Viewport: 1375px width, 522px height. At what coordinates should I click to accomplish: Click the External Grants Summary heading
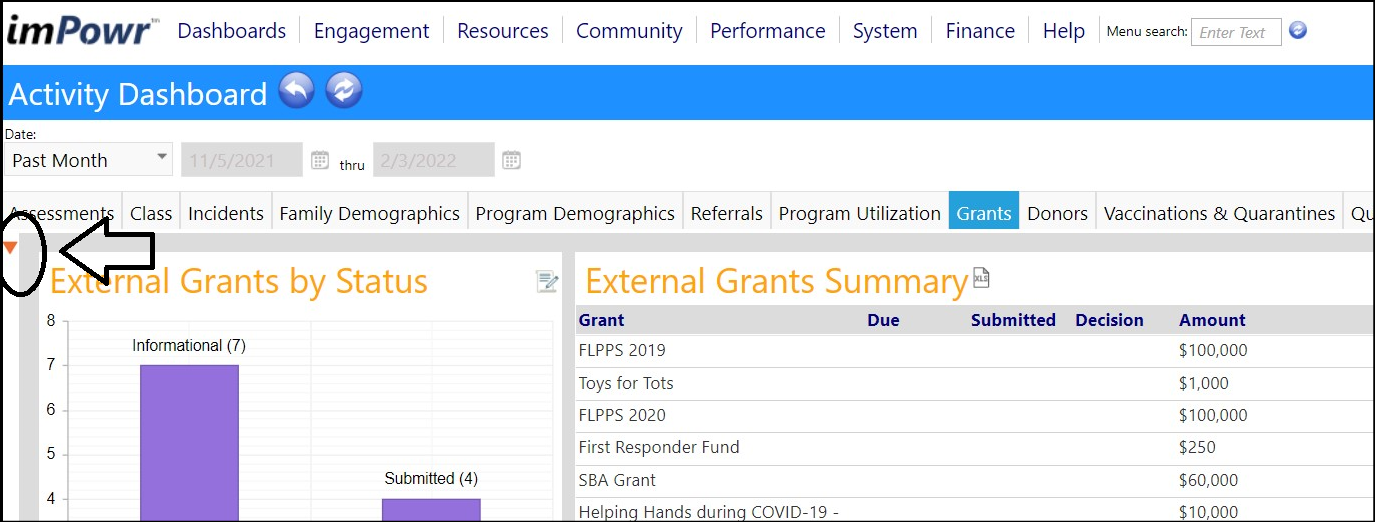[x=776, y=282]
